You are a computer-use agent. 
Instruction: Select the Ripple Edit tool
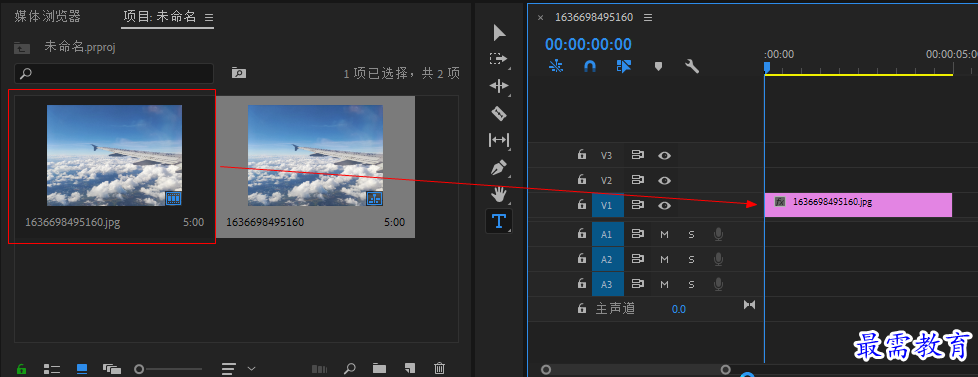coord(499,86)
